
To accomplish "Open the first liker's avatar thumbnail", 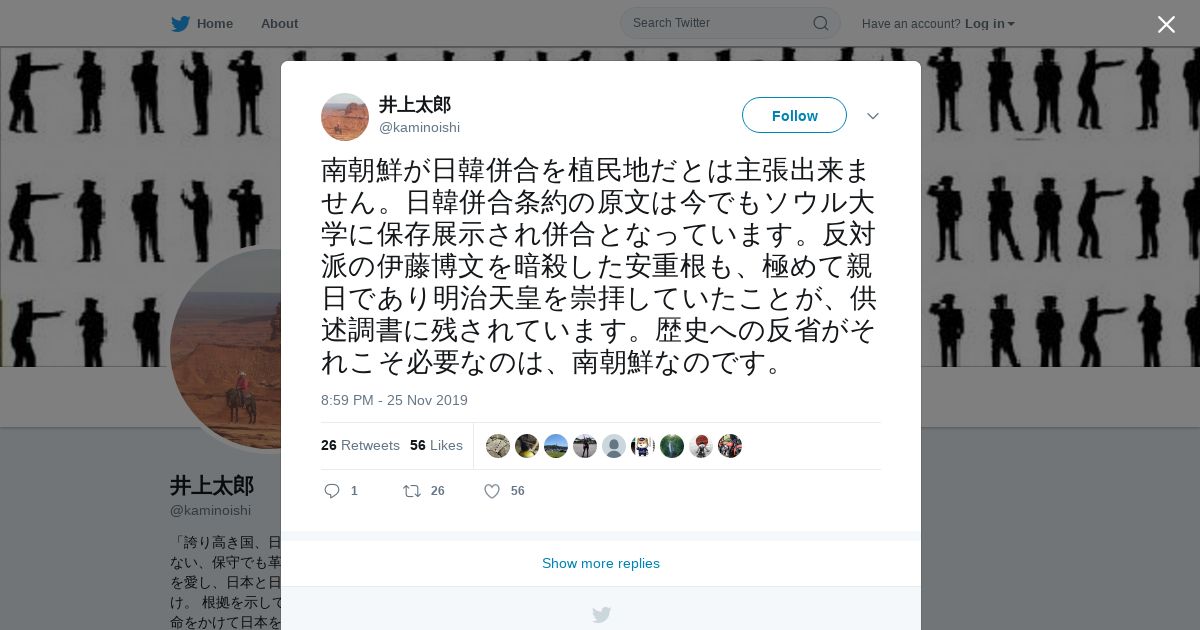I will 498,446.
